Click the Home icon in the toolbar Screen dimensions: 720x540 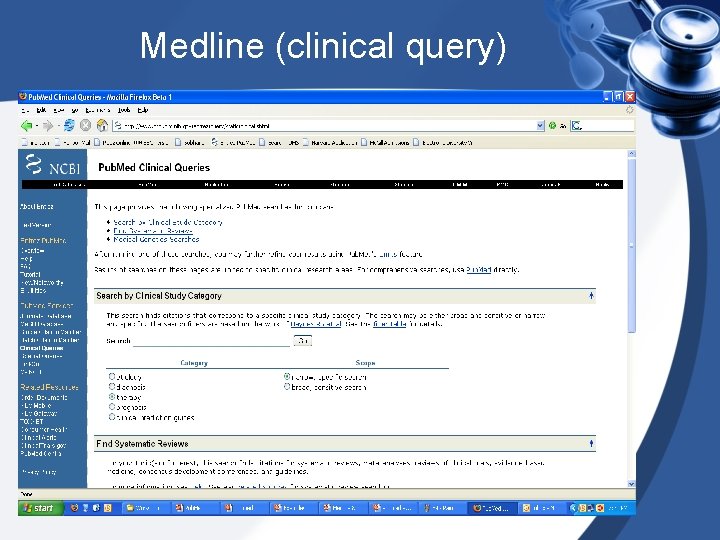click(102, 125)
